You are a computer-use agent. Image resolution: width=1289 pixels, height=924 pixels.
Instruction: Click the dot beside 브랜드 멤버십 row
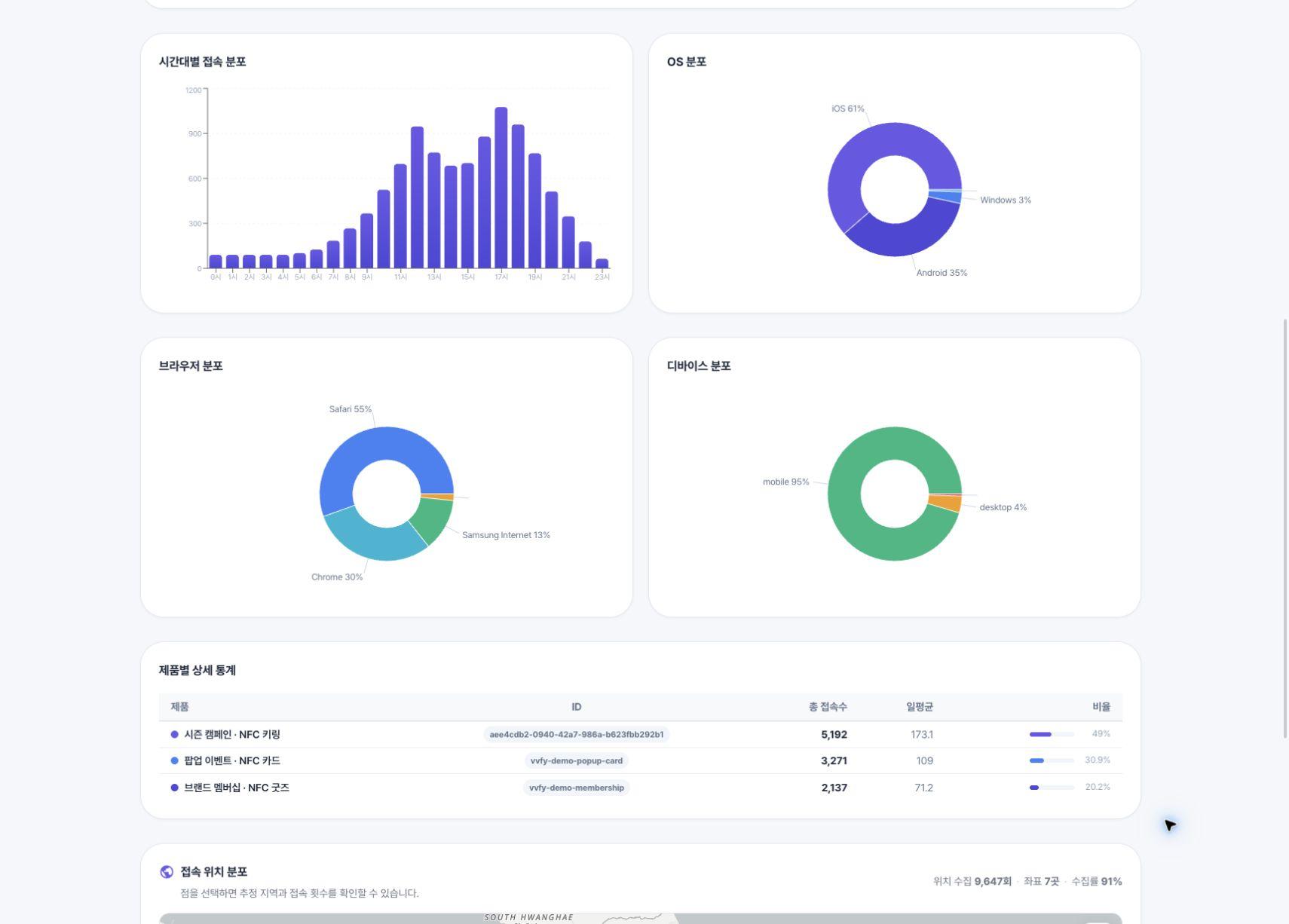click(x=175, y=788)
